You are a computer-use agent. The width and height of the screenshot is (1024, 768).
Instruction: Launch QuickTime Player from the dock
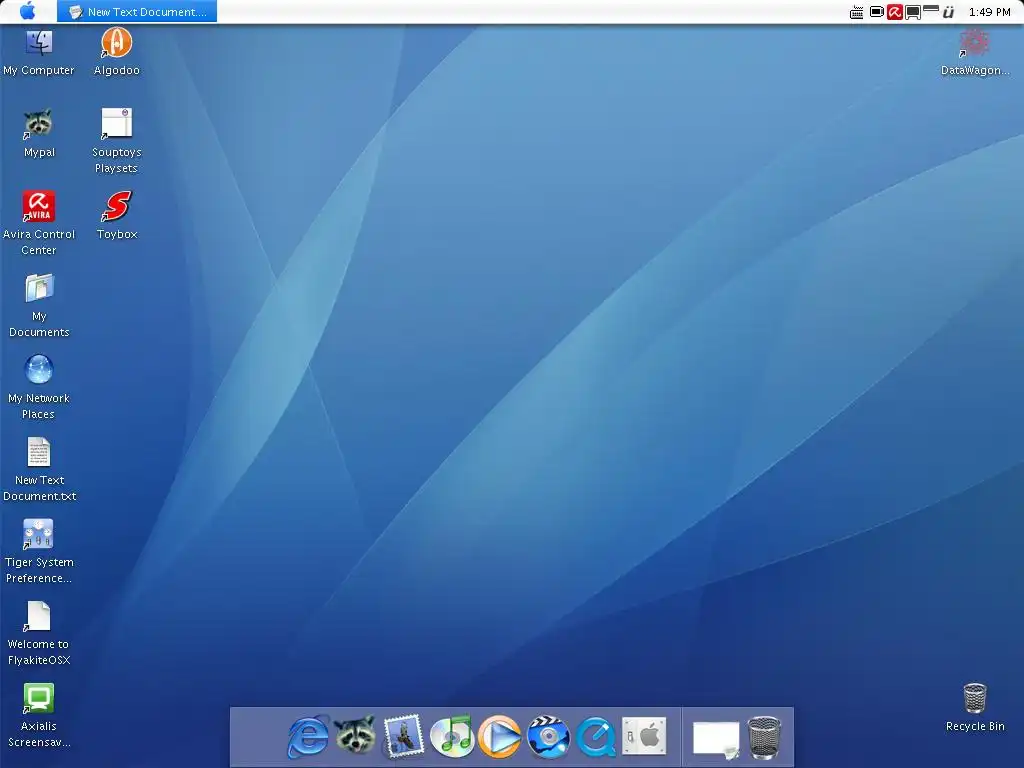[596, 737]
